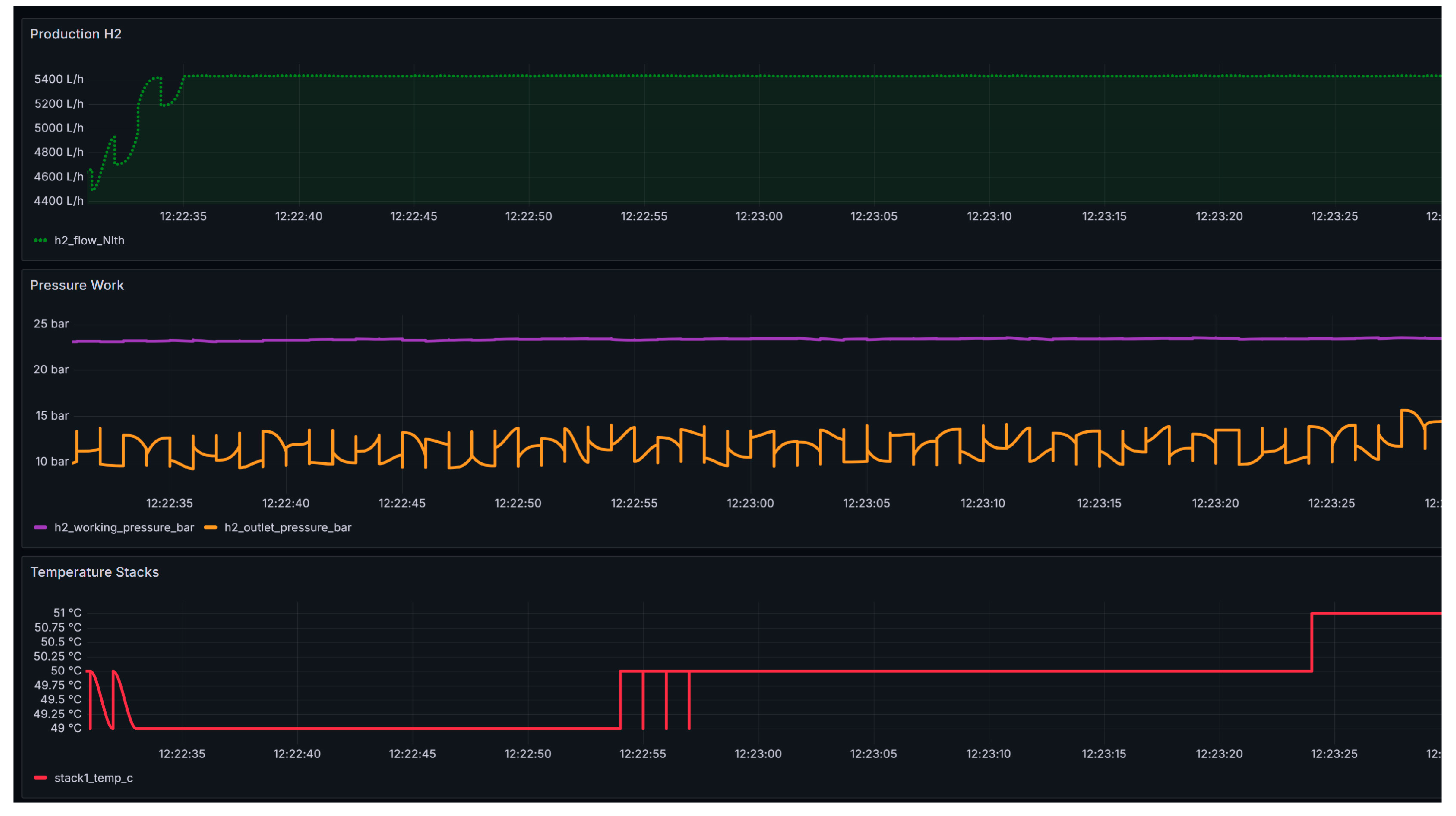This screenshot has height=816, width=1456.
Task: Open the Production H2 panel title
Action: 75,34
